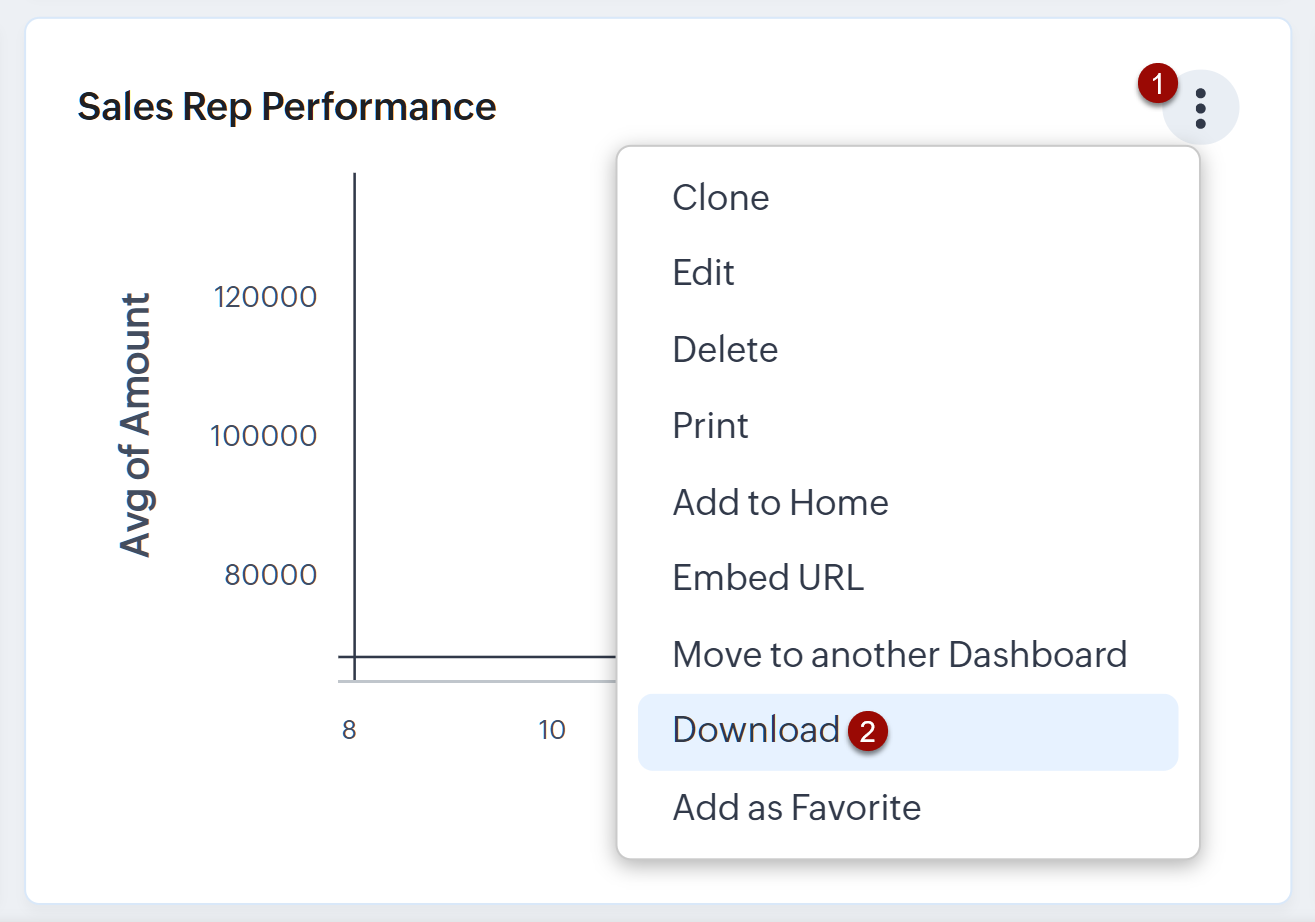Click the 10 tick on x-axis
Screen dimensions: 1315x922
pos(552,730)
